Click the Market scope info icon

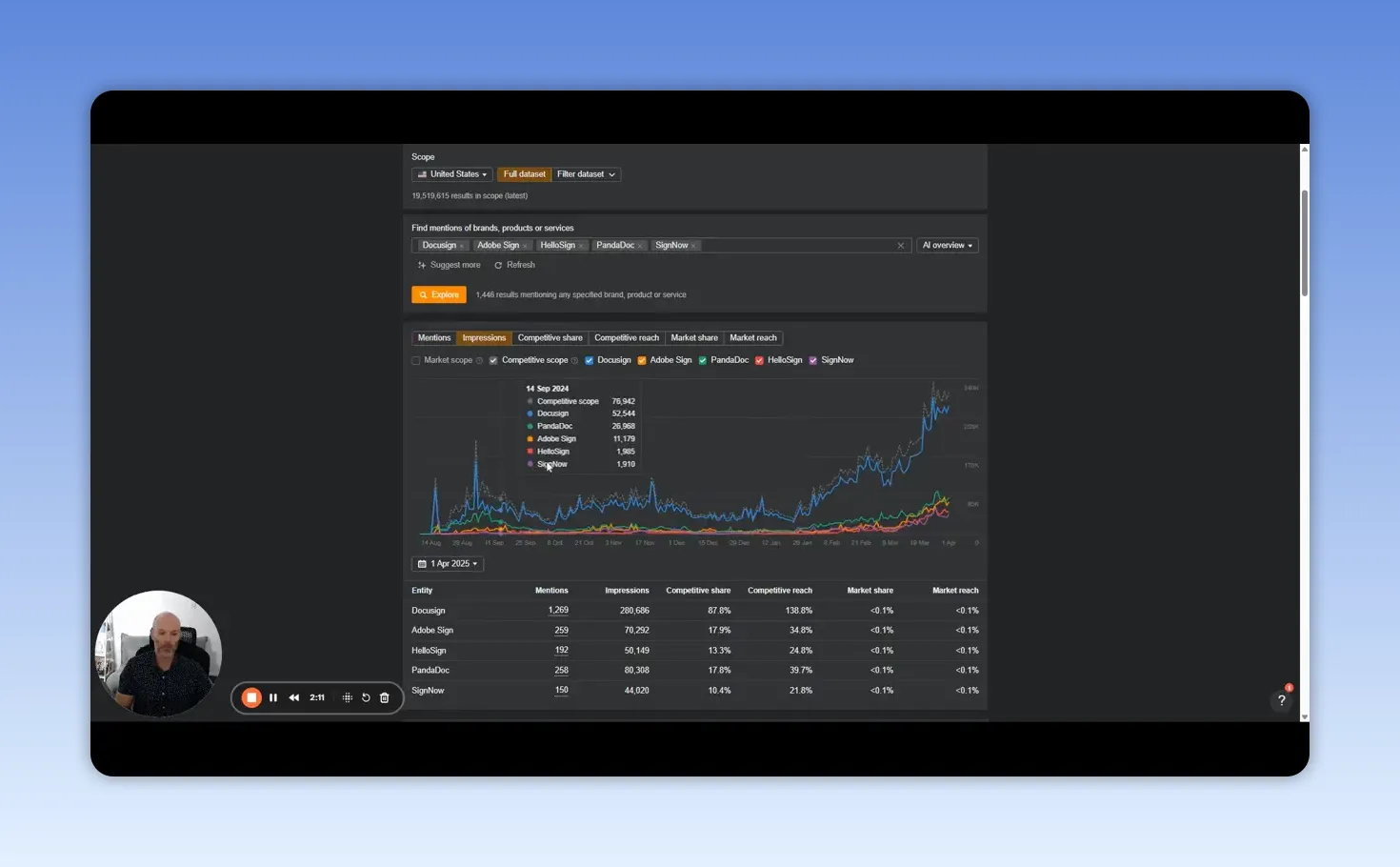coord(479,360)
